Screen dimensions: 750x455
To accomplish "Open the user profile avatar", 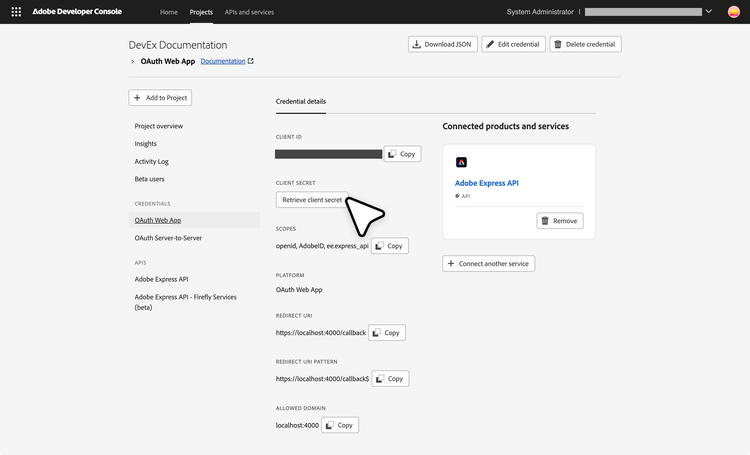I will [x=733, y=12].
